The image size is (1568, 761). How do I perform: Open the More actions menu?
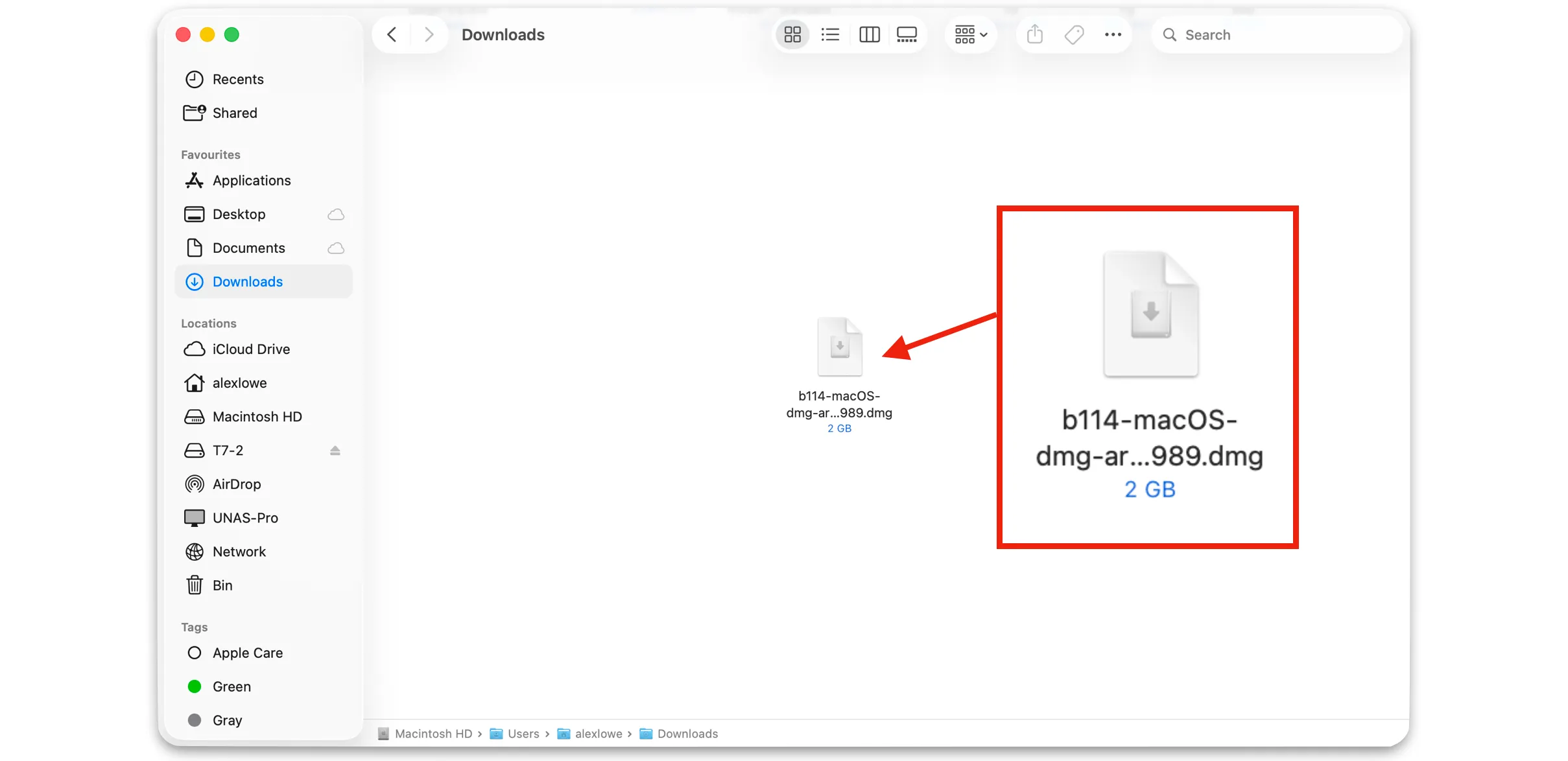(x=1113, y=34)
